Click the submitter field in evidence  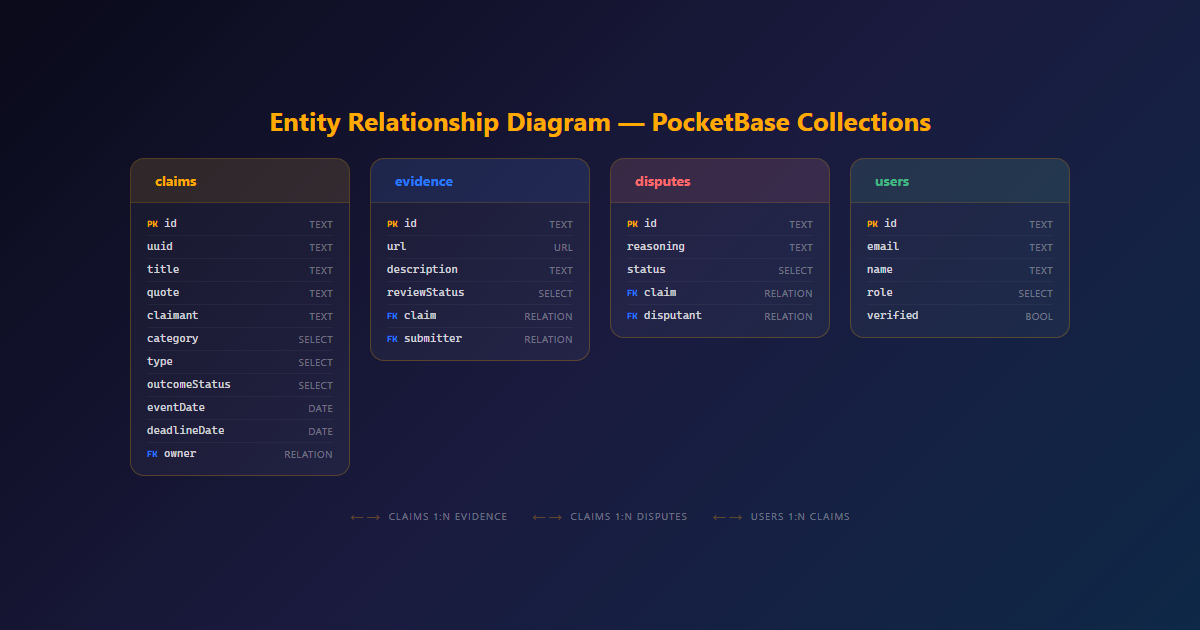pos(480,339)
